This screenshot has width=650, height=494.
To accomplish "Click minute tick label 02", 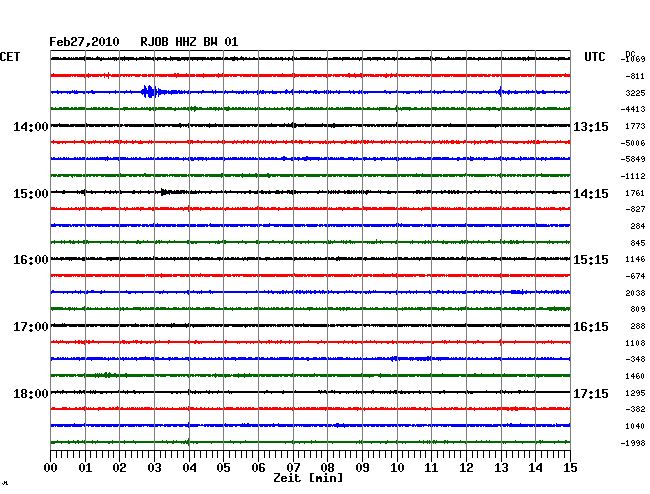I will 119,468.
